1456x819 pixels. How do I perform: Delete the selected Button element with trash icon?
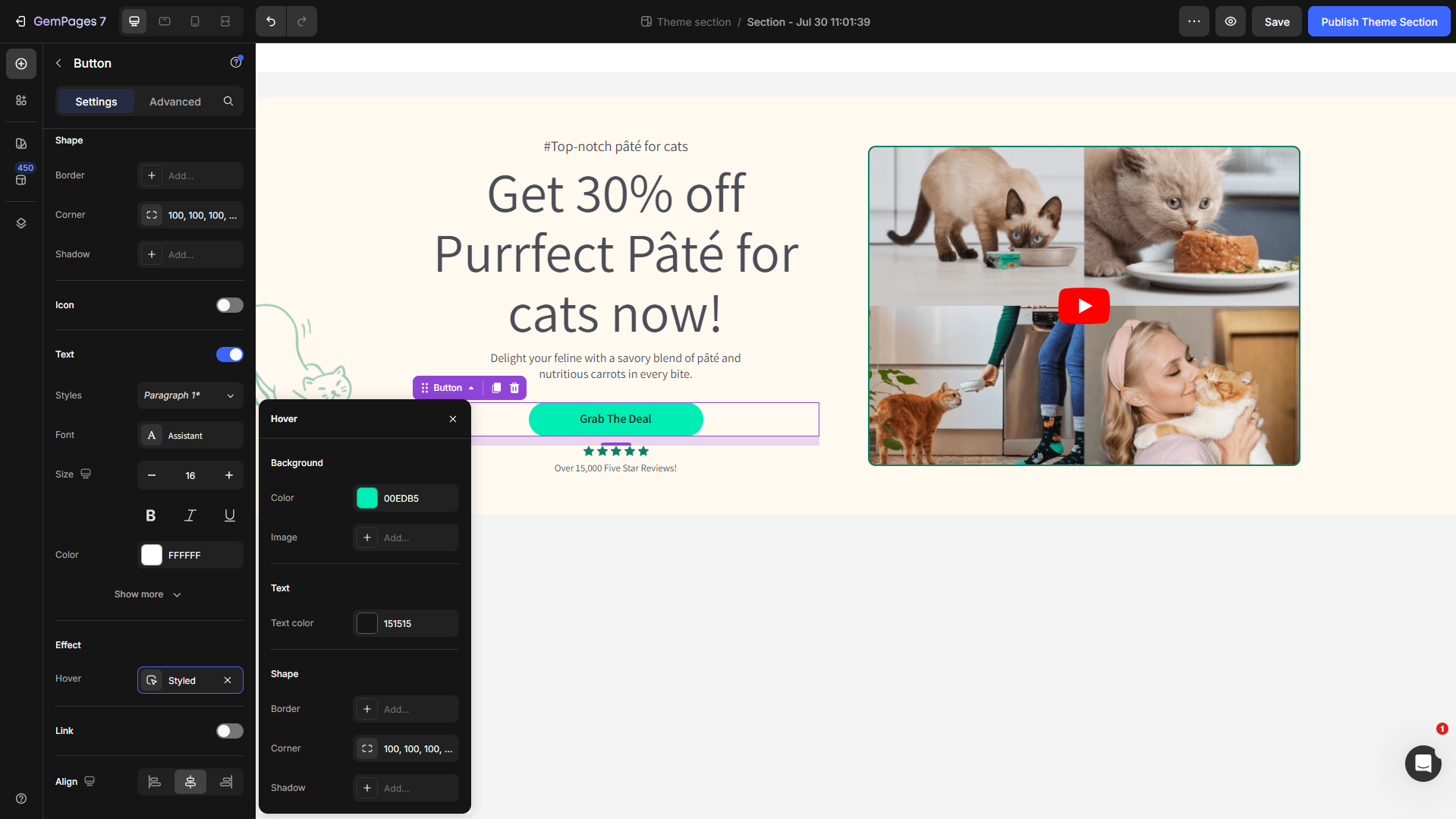pos(514,388)
